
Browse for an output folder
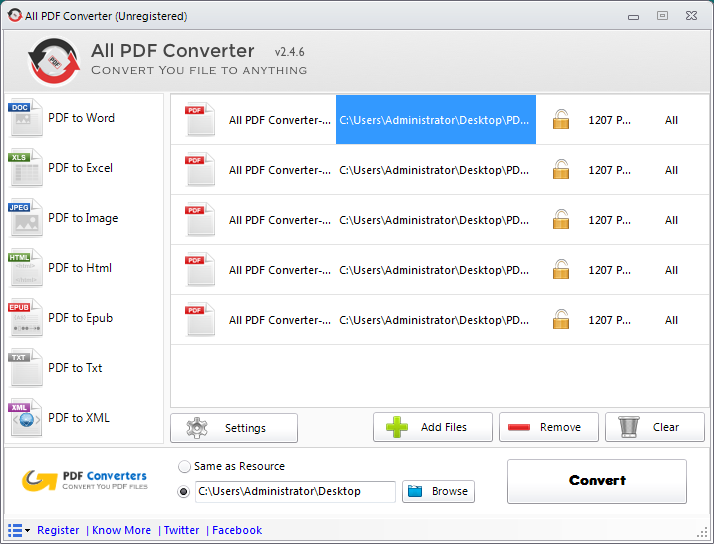click(438, 491)
